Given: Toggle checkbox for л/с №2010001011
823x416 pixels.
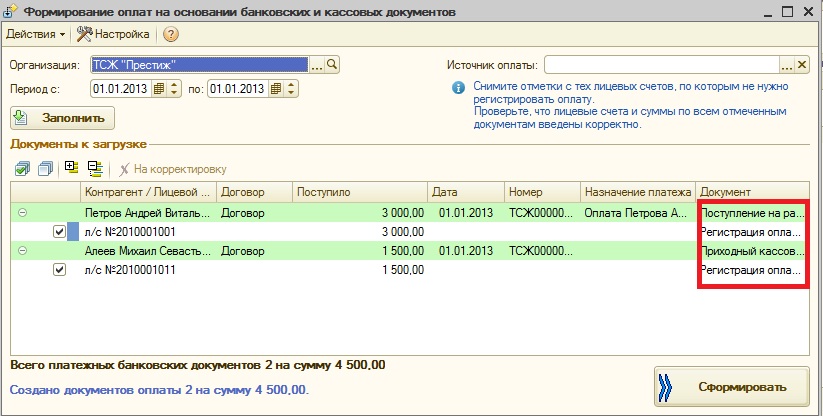Looking at the screenshot, I should [59, 270].
